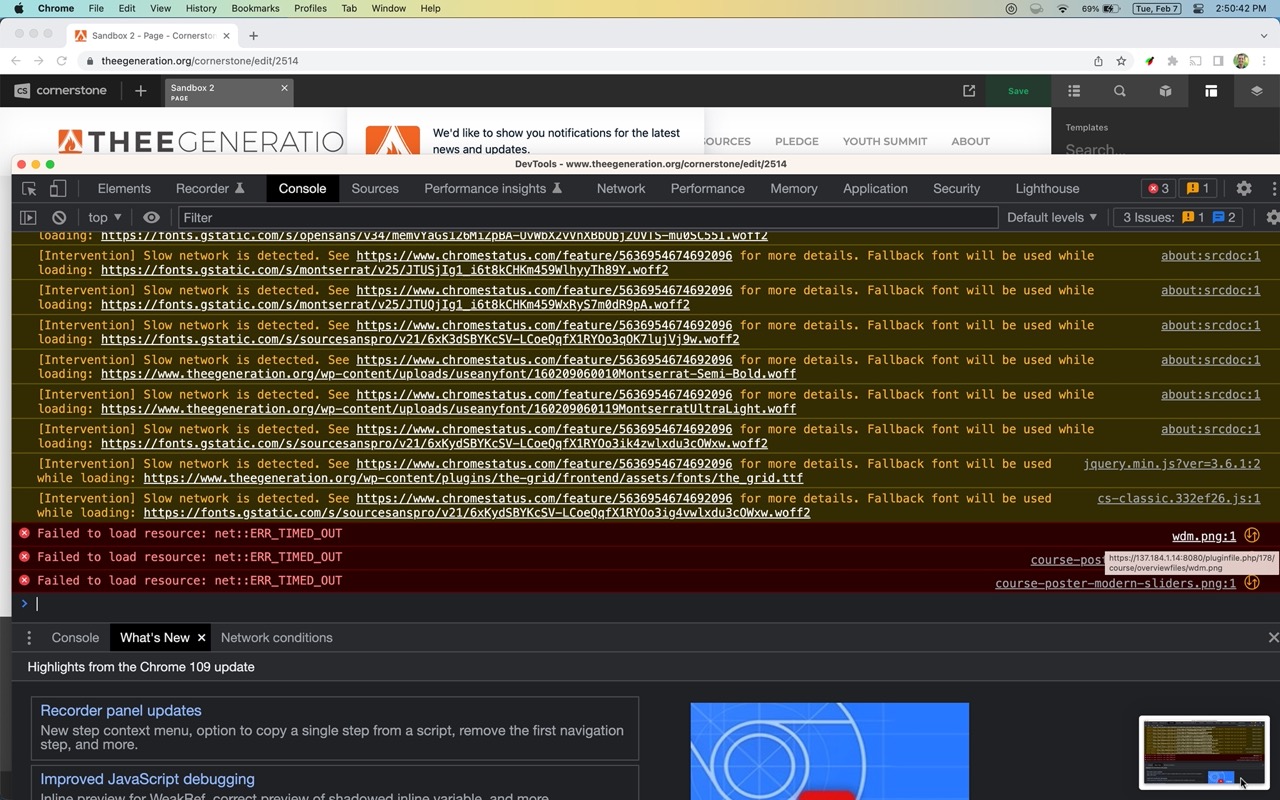Open the Bookmarks menu in menu bar

pos(255,8)
